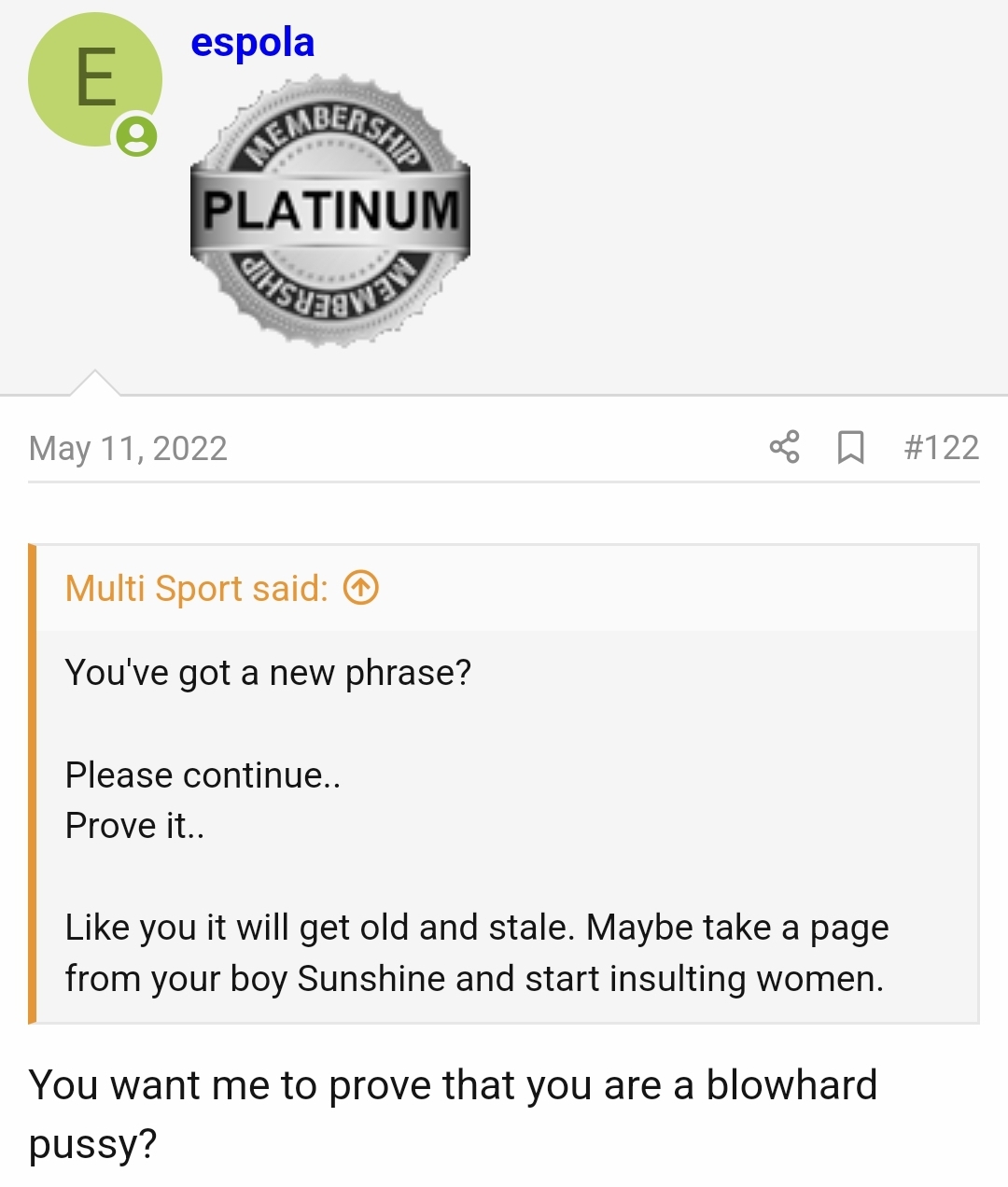Click the Platinum membership badge
Image resolution: width=1008 pixels, height=1187 pixels.
coord(330,209)
